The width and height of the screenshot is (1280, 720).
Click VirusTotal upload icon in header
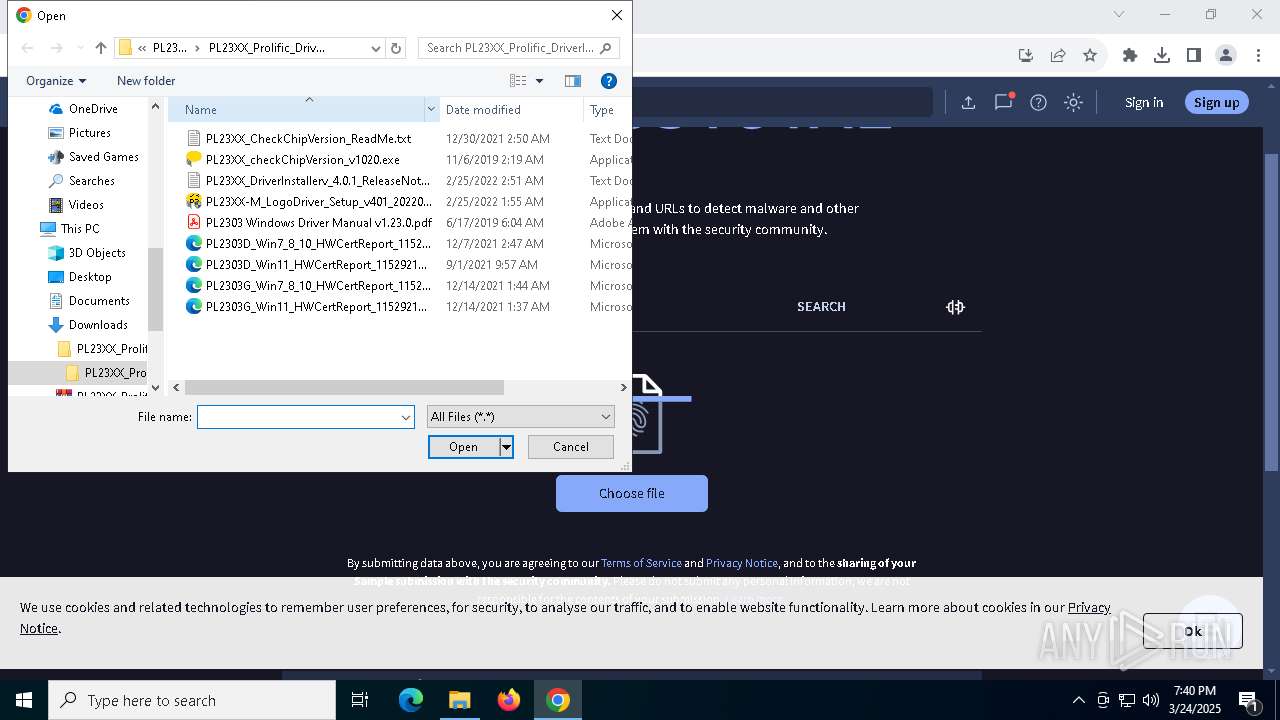[968, 102]
